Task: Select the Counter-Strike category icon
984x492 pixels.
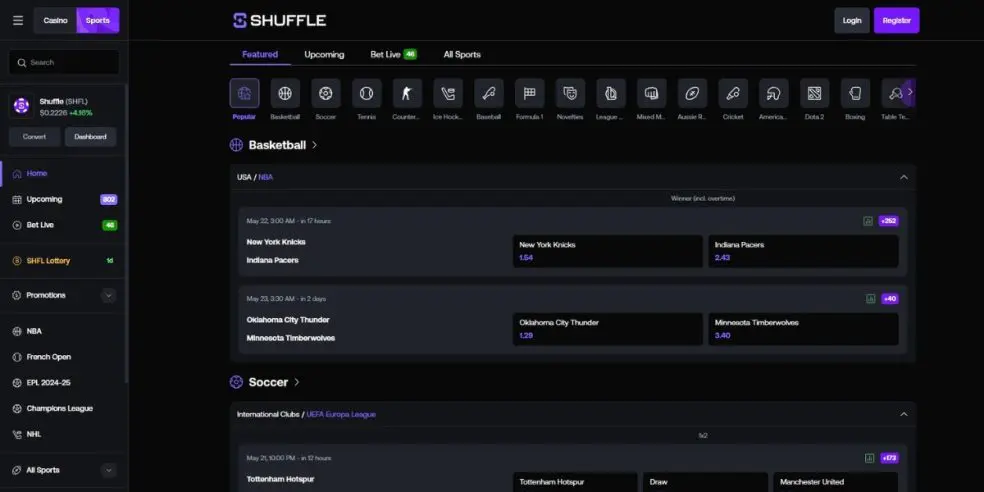Action: [x=407, y=94]
